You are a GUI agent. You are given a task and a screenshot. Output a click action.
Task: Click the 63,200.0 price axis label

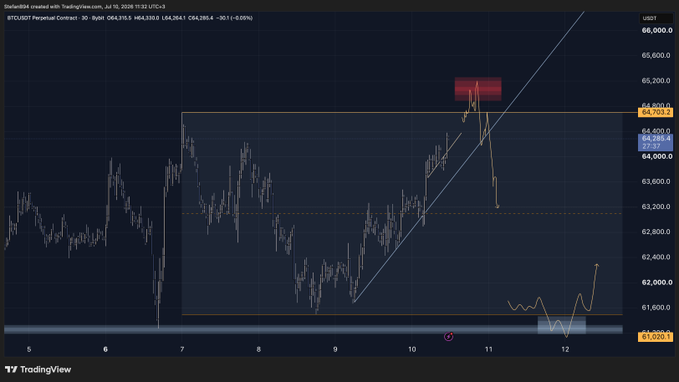click(x=657, y=207)
